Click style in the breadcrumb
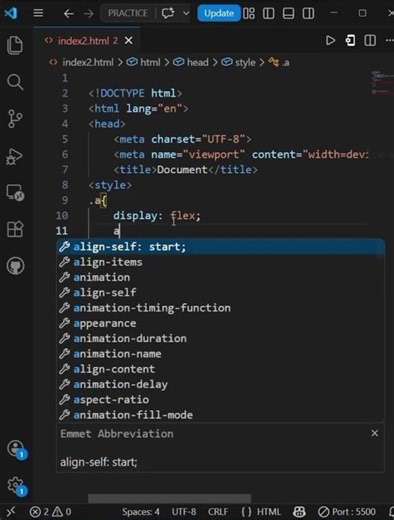The width and height of the screenshot is (394, 520). 239,62
